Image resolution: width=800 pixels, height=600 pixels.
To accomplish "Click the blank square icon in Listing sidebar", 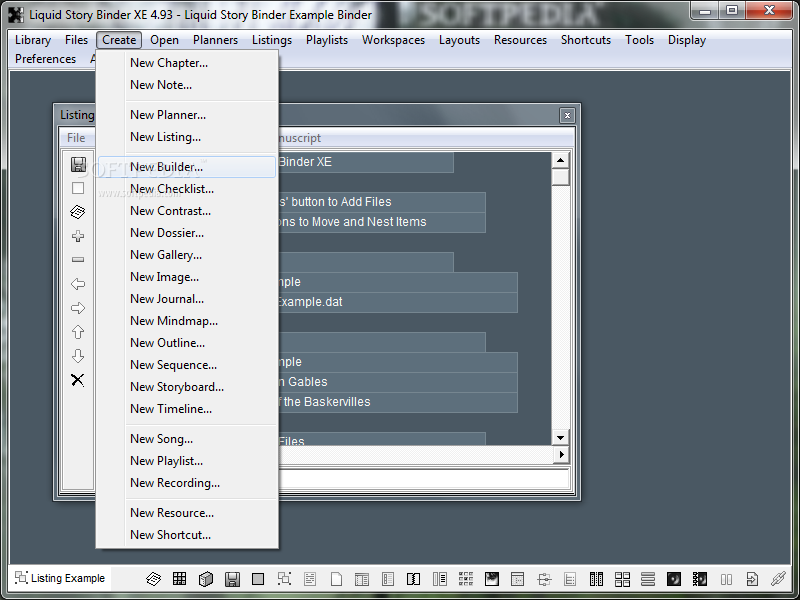I will tap(78, 188).
